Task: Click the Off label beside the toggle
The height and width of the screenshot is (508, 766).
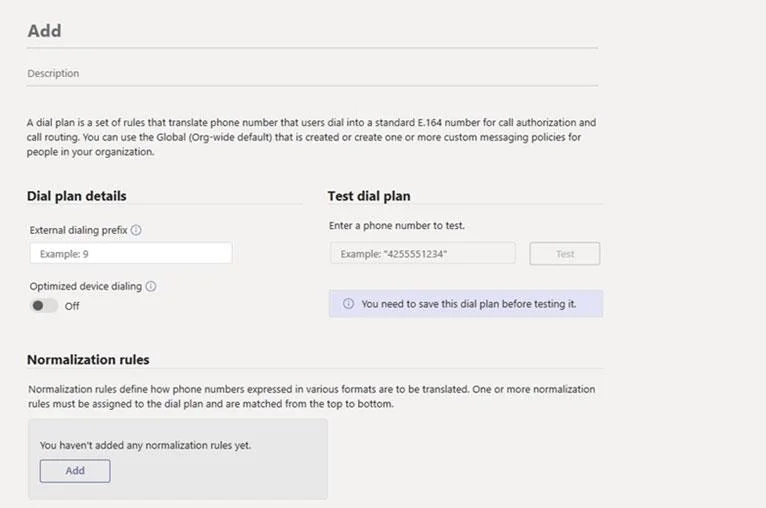Action: click(x=72, y=306)
